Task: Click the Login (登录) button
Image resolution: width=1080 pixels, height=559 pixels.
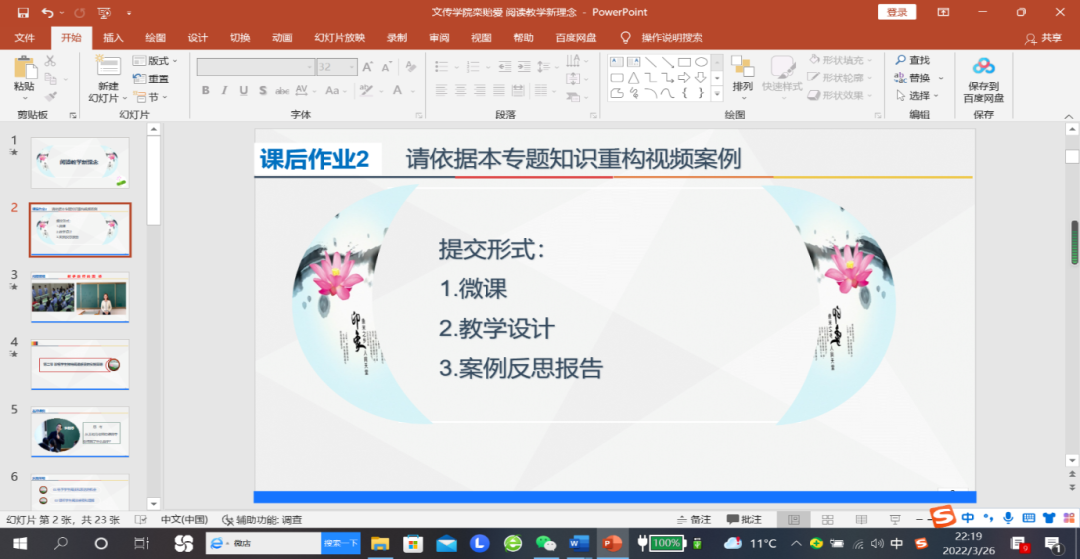Action: coord(896,12)
